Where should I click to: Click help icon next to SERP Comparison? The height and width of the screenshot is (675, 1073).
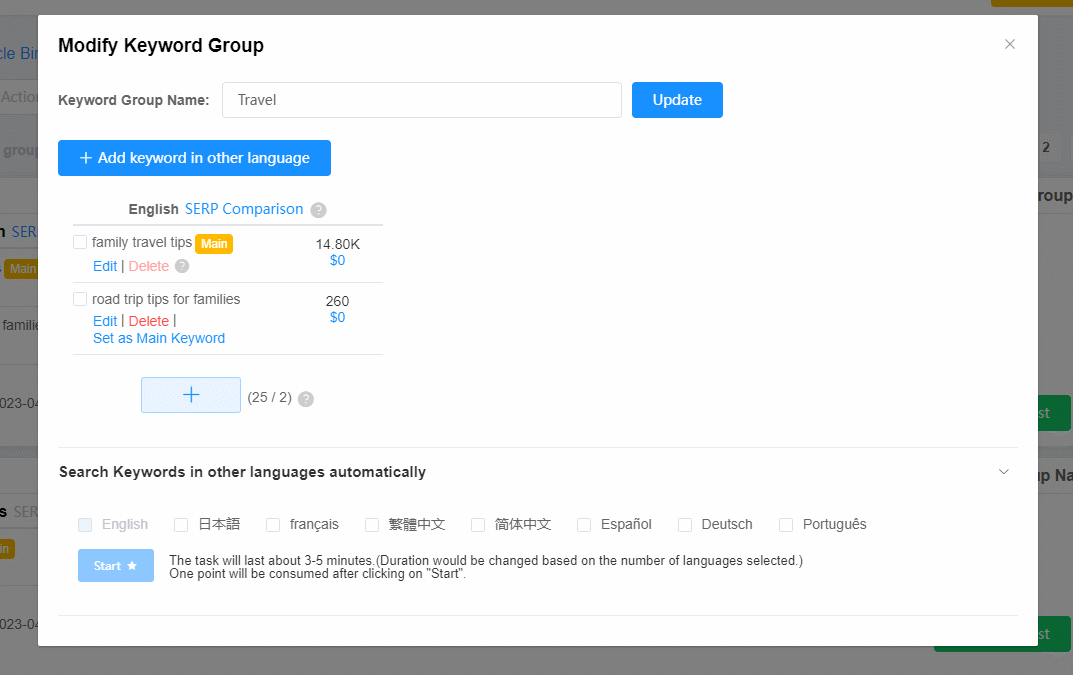[318, 210]
